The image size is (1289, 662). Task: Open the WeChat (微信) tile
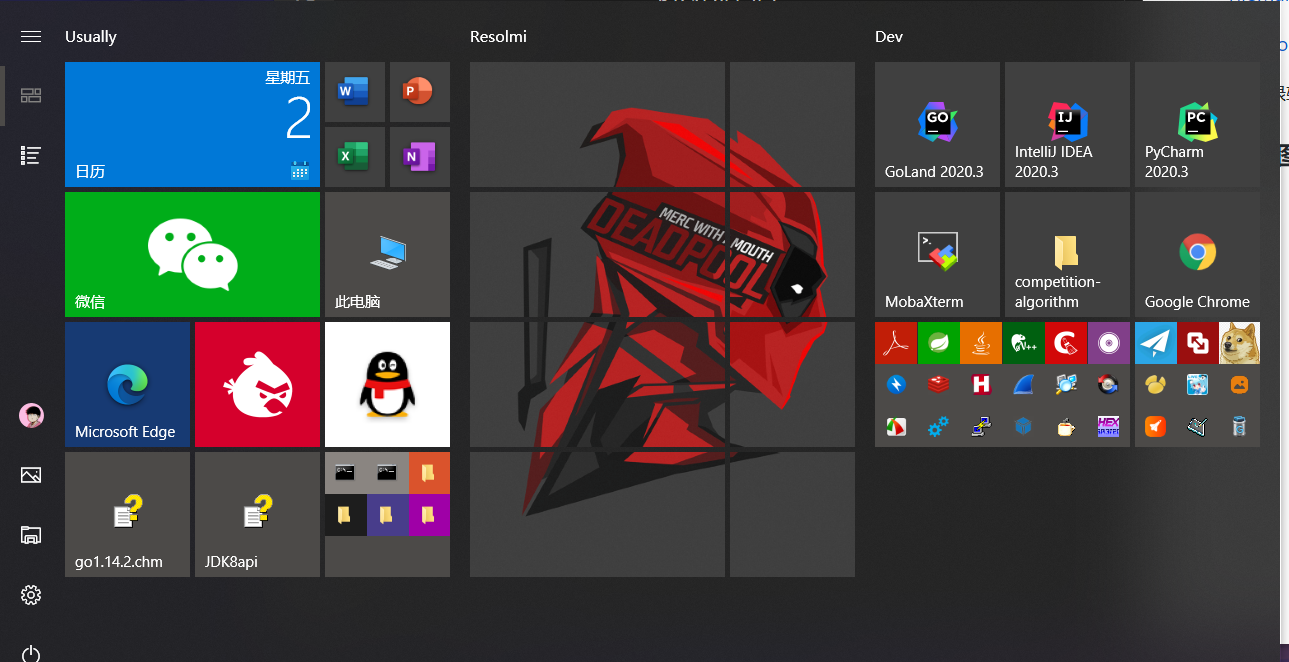tap(192, 254)
